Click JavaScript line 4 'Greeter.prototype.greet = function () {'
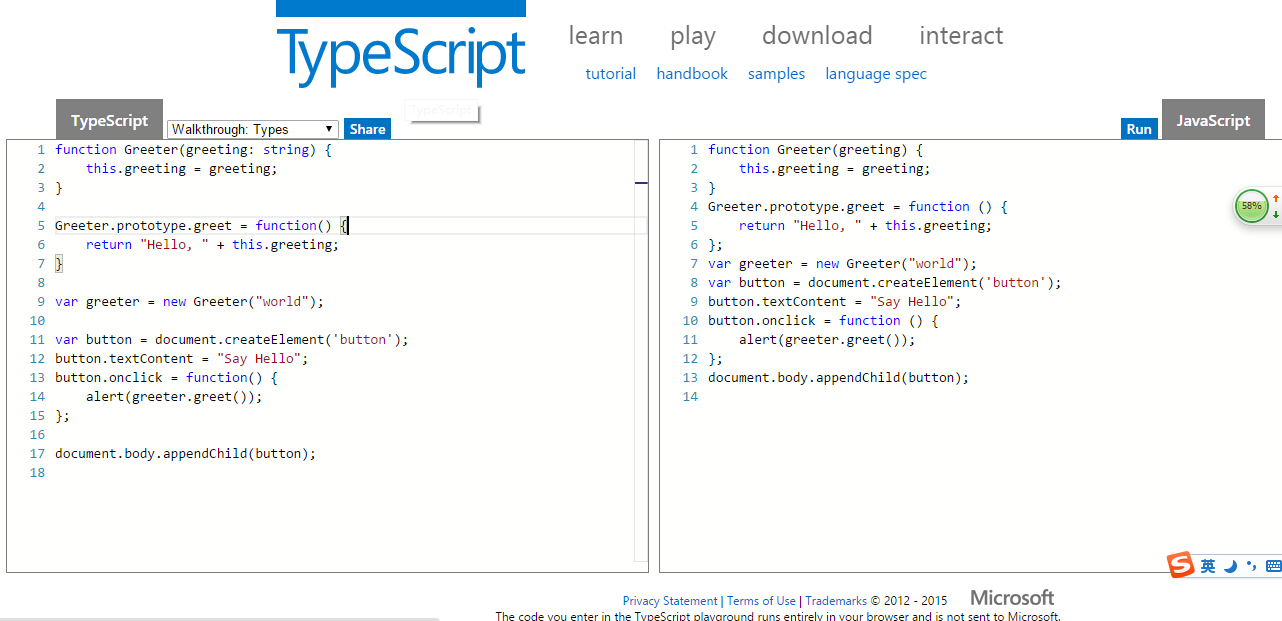Viewport: 1282px width, 621px height. pyautogui.click(x=858, y=207)
